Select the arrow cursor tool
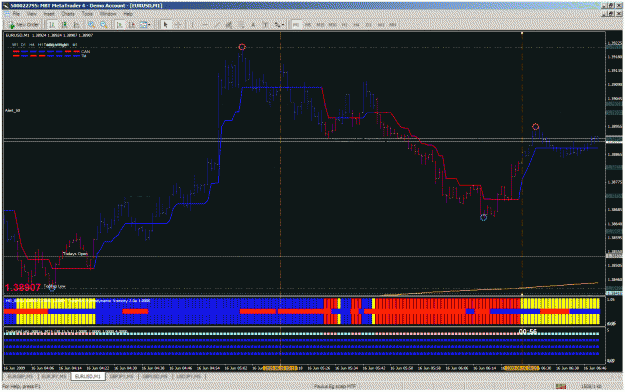Screen dimensions: 625x392 tap(165, 25)
